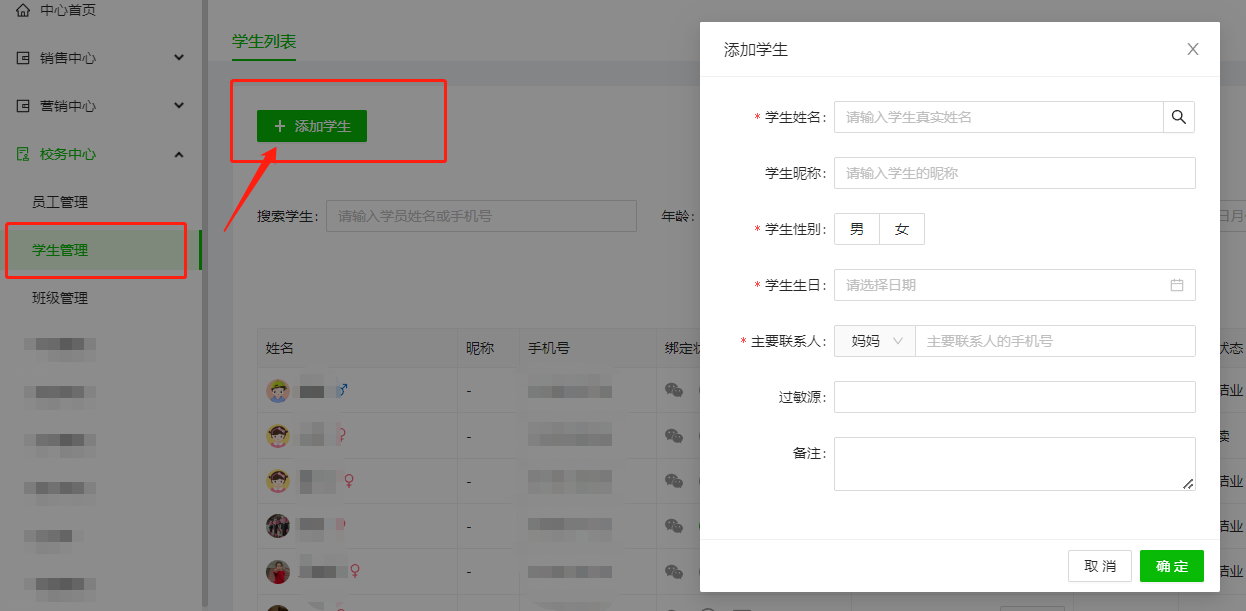The height and width of the screenshot is (611, 1246).
Task: Click the 过敏源 input field
Action: tap(1014, 397)
